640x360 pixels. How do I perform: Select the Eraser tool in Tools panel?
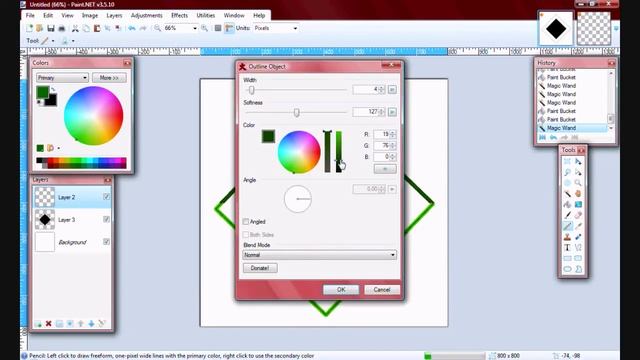(578, 215)
